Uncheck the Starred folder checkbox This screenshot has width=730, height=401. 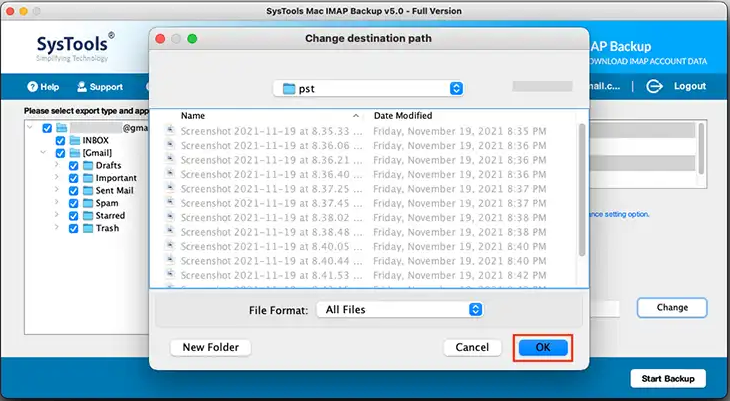(x=73, y=216)
